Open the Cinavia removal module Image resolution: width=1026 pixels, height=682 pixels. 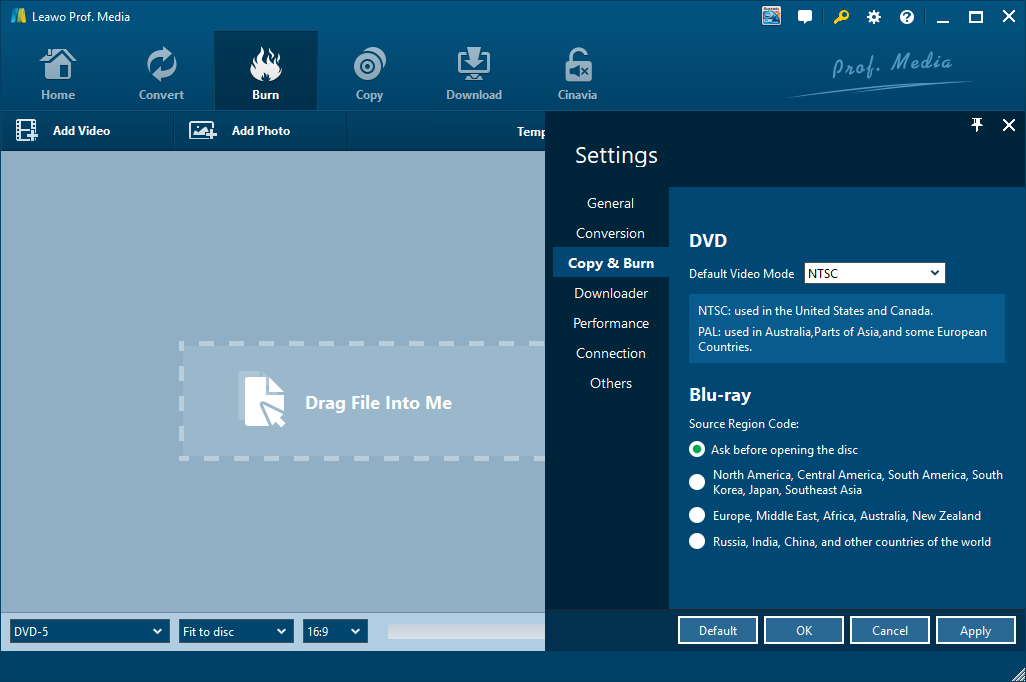coord(577,66)
